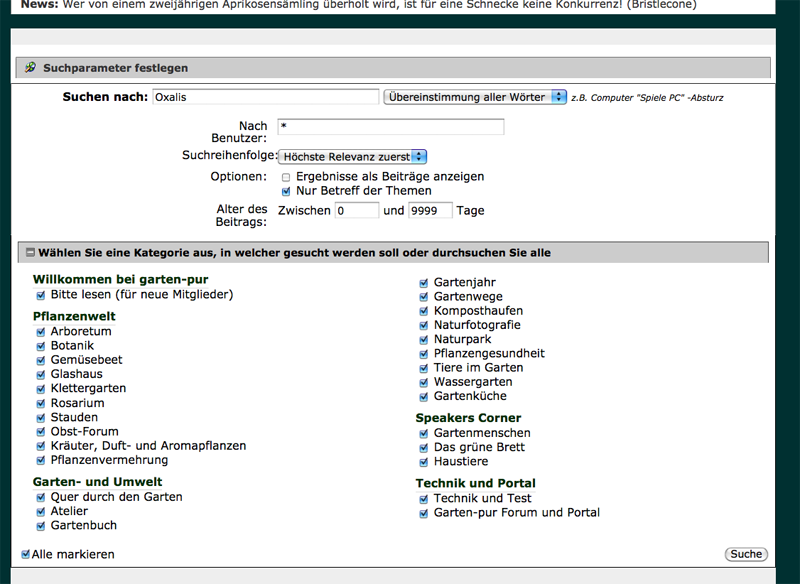Click the maximum age field containing 9999
This screenshot has width=800, height=584.
[430, 211]
